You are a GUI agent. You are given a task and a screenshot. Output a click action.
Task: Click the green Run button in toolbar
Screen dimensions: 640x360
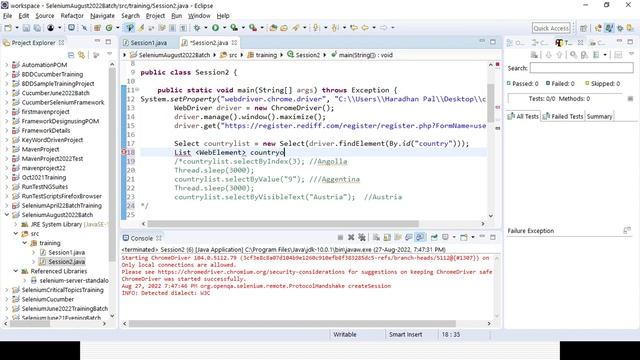[x=215, y=28]
